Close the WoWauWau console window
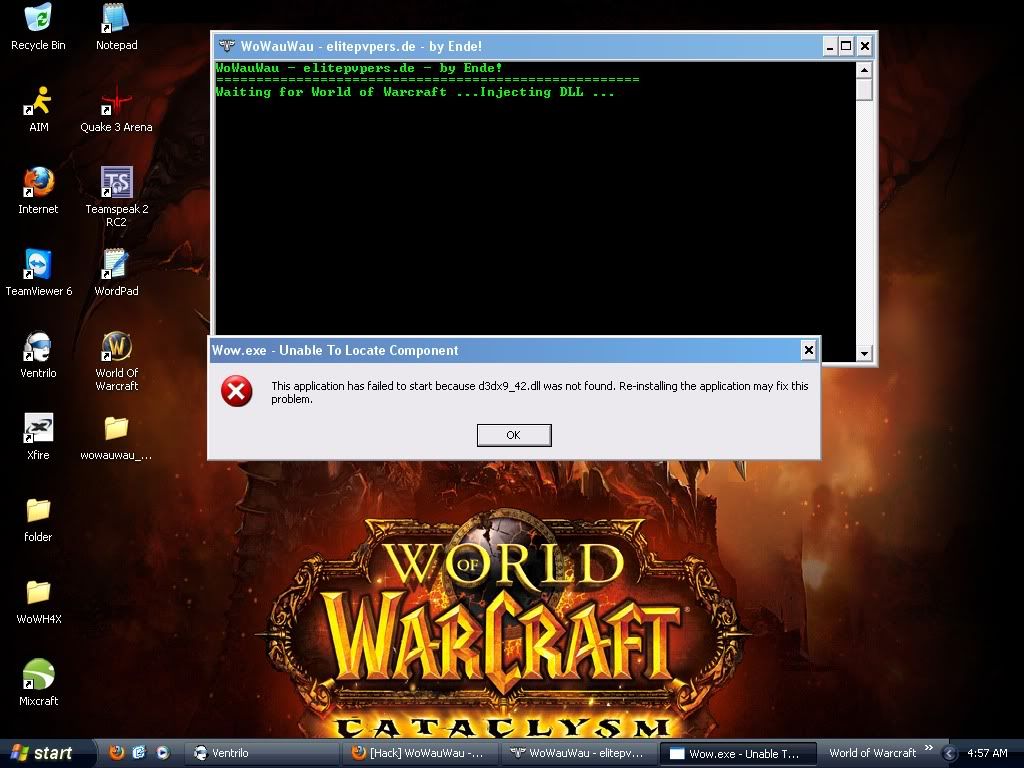 [x=865, y=46]
